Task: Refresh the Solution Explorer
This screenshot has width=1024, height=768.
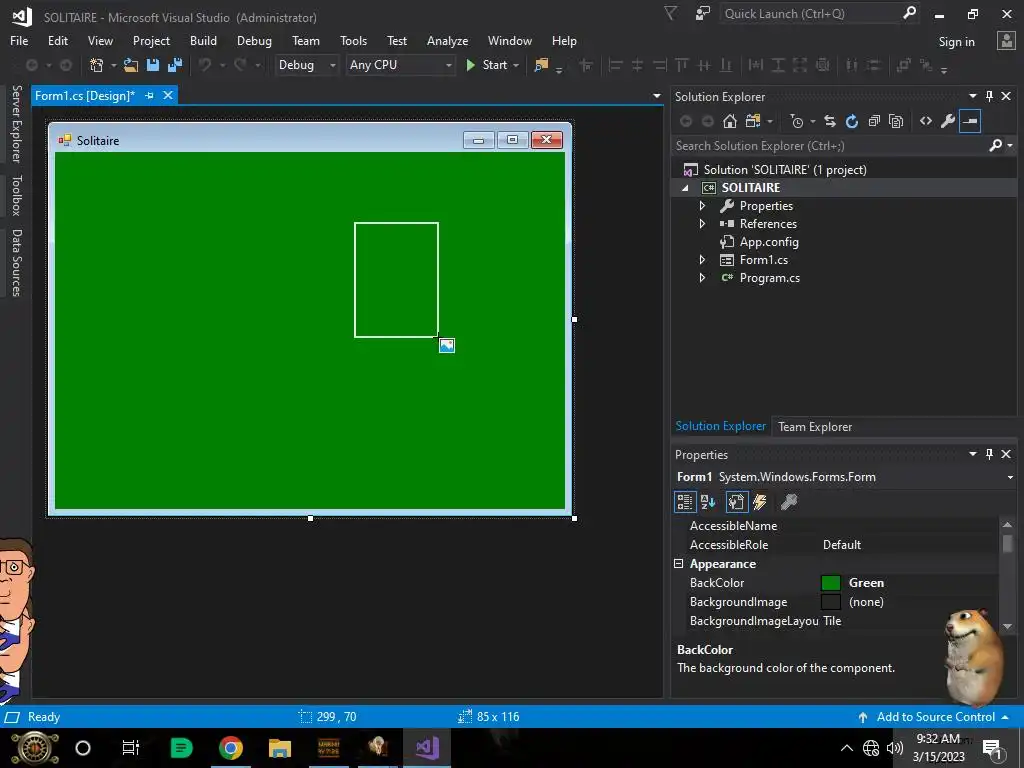Action: point(852,121)
